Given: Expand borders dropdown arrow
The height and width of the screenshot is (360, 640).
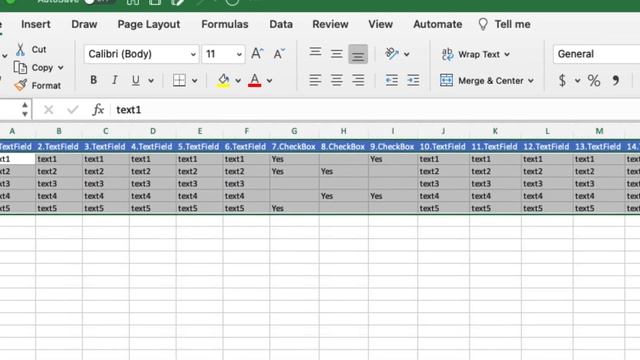Looking at the screenshot, I should [x=195, y=81].
